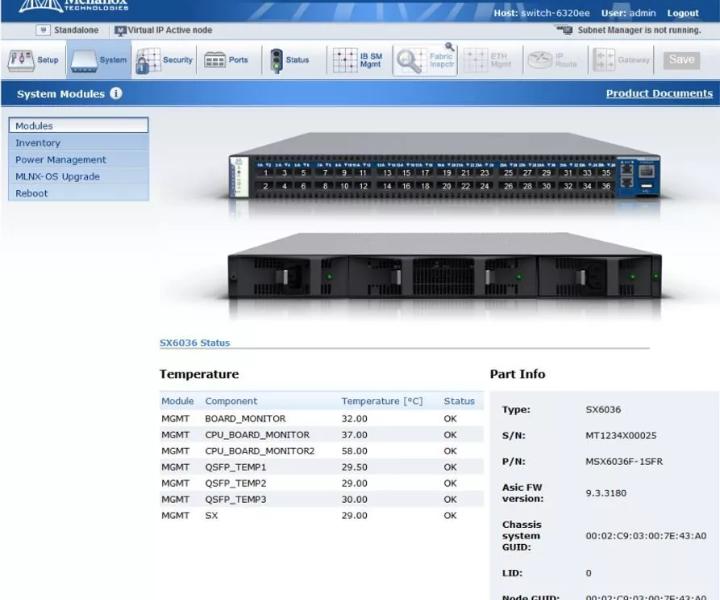
Task: Open the Gateway icon
Action: [x=604, y=60]
